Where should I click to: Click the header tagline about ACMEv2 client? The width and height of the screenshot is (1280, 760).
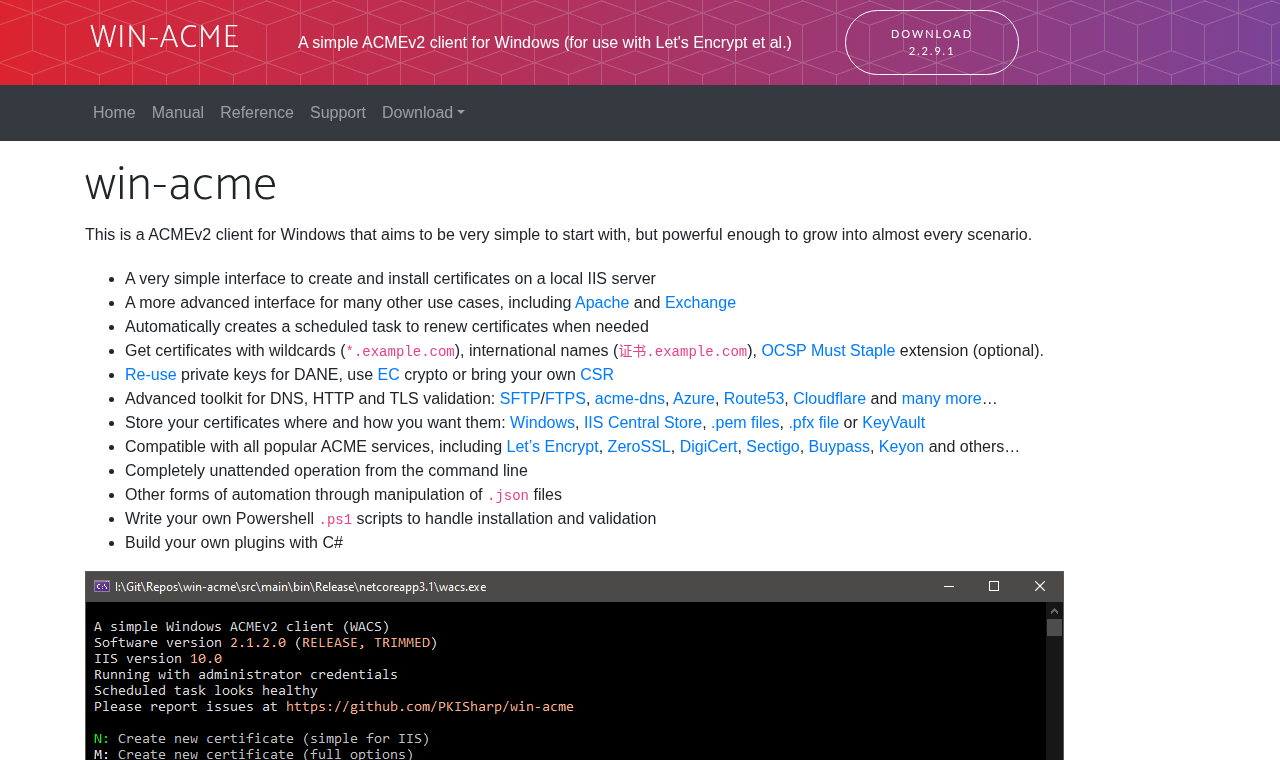point(545,43)
